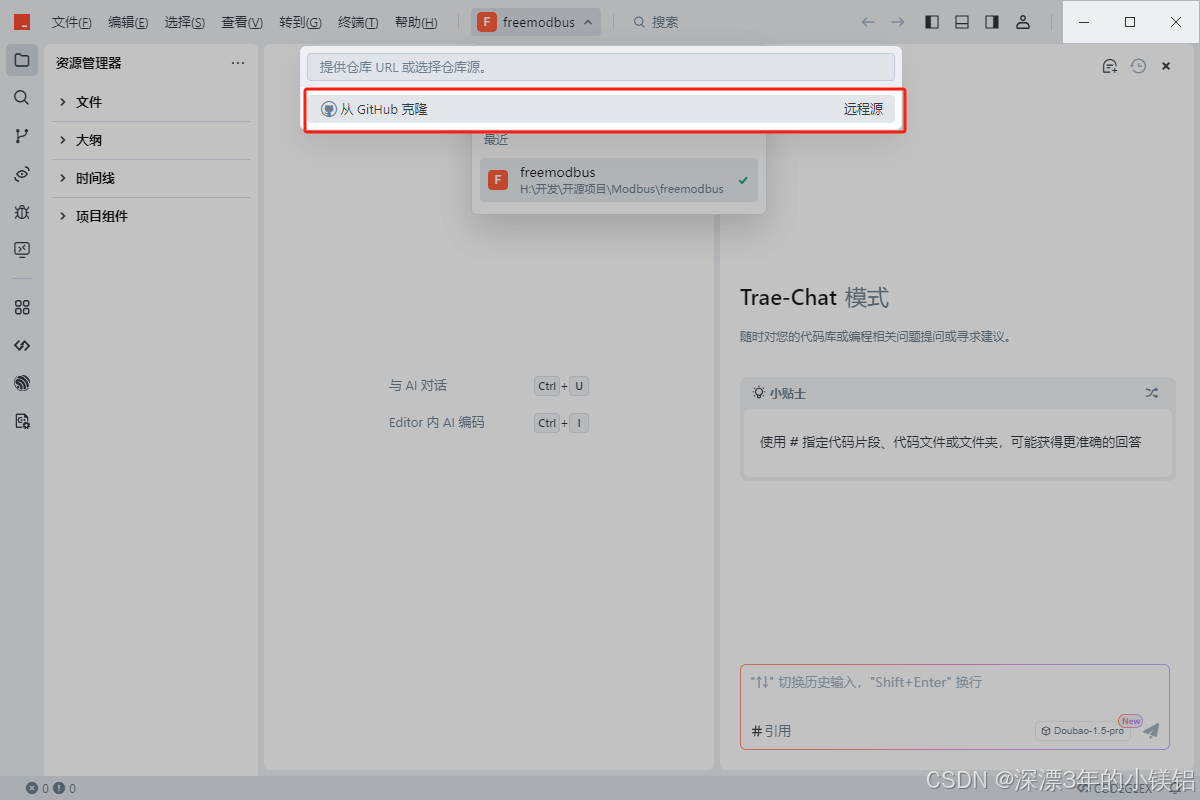Image resolution: width=1200 pixels, height=800 pixels.
Task: Click the 远程源 label
Action: (863, 109)
